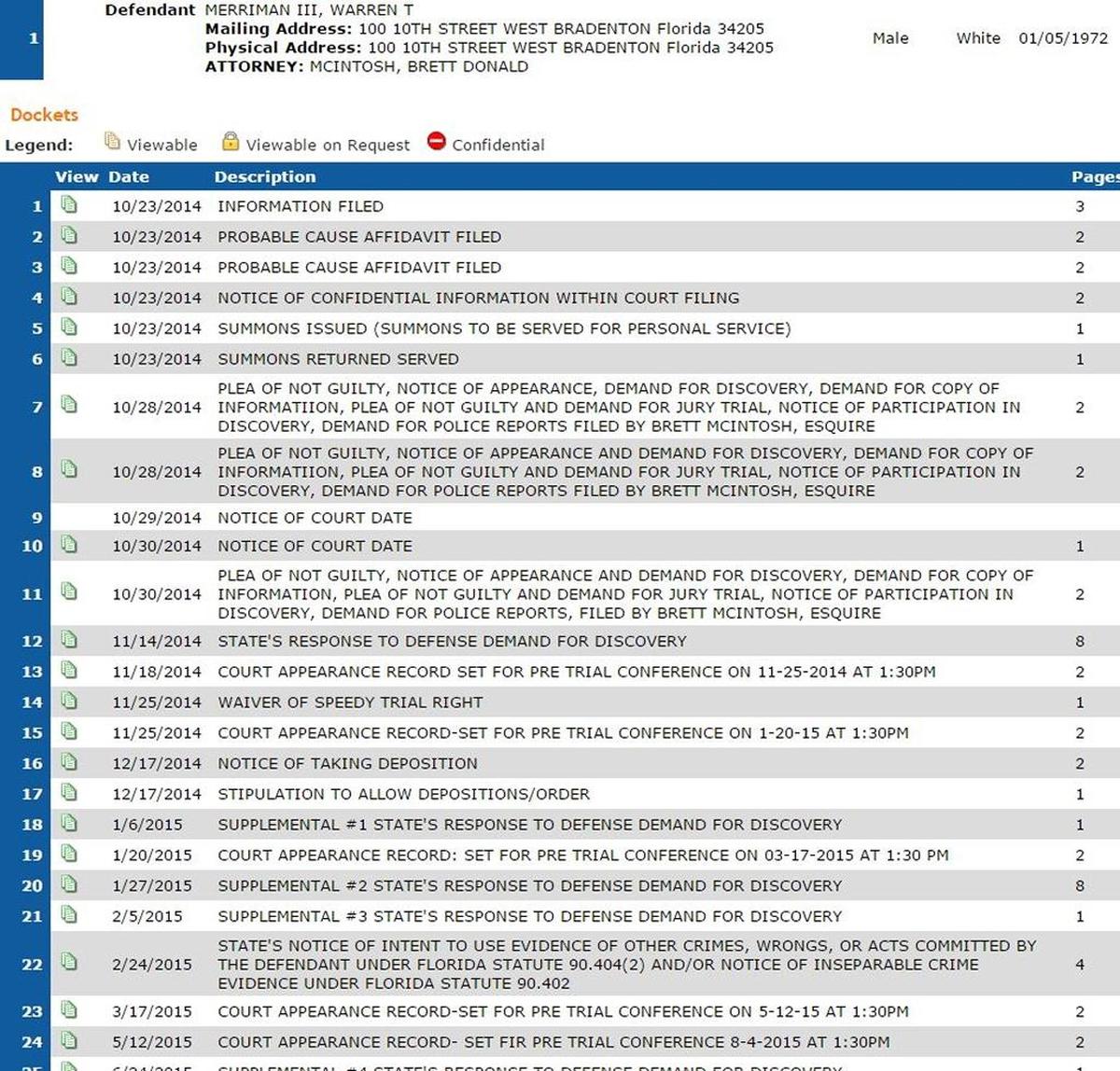Click the birth date 01/05/1972
1120x1071 pixels.
coord(1063,38)
